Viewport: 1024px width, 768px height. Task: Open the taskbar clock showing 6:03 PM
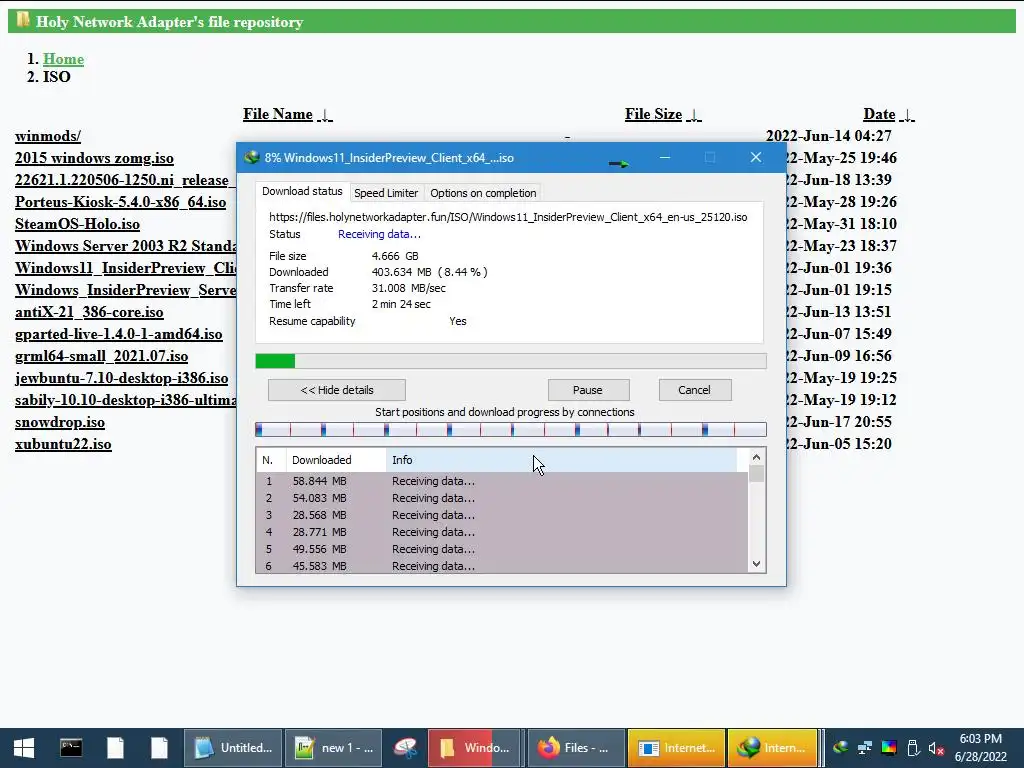[x=980, y=748]
